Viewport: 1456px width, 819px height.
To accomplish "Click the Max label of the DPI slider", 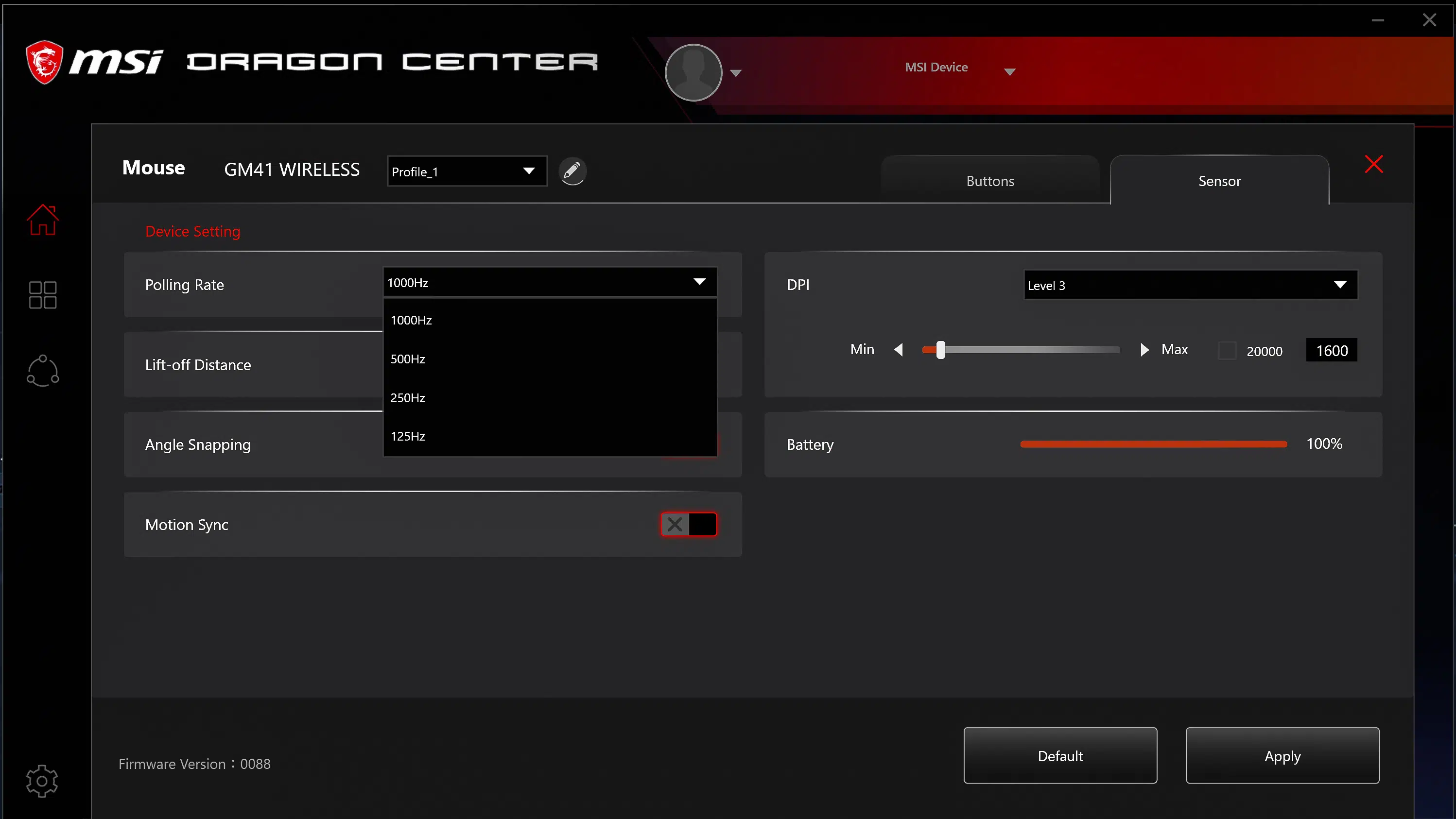I will tap(1175, 350).
